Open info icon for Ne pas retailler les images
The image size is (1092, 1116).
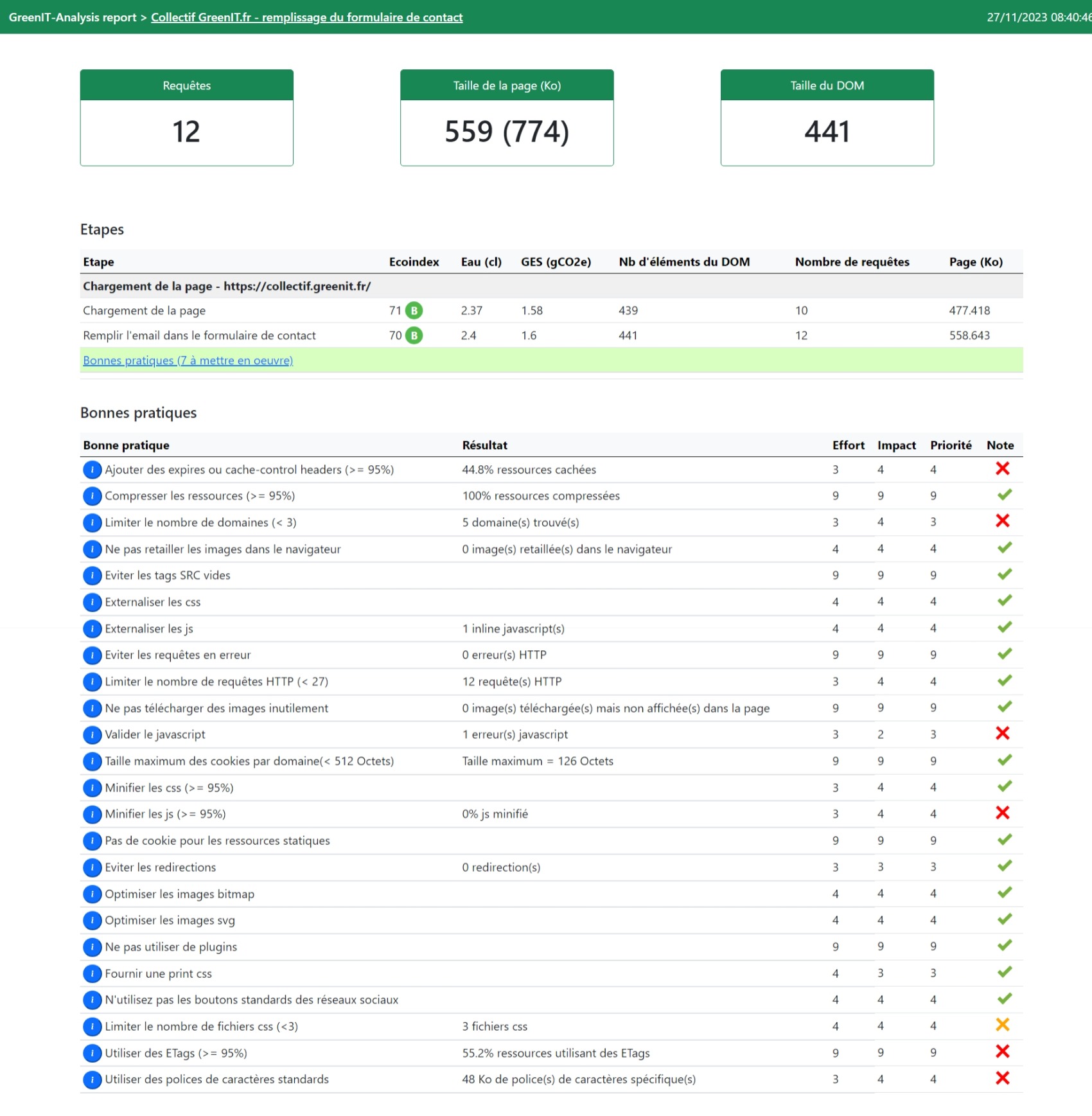tap(92, 549)
